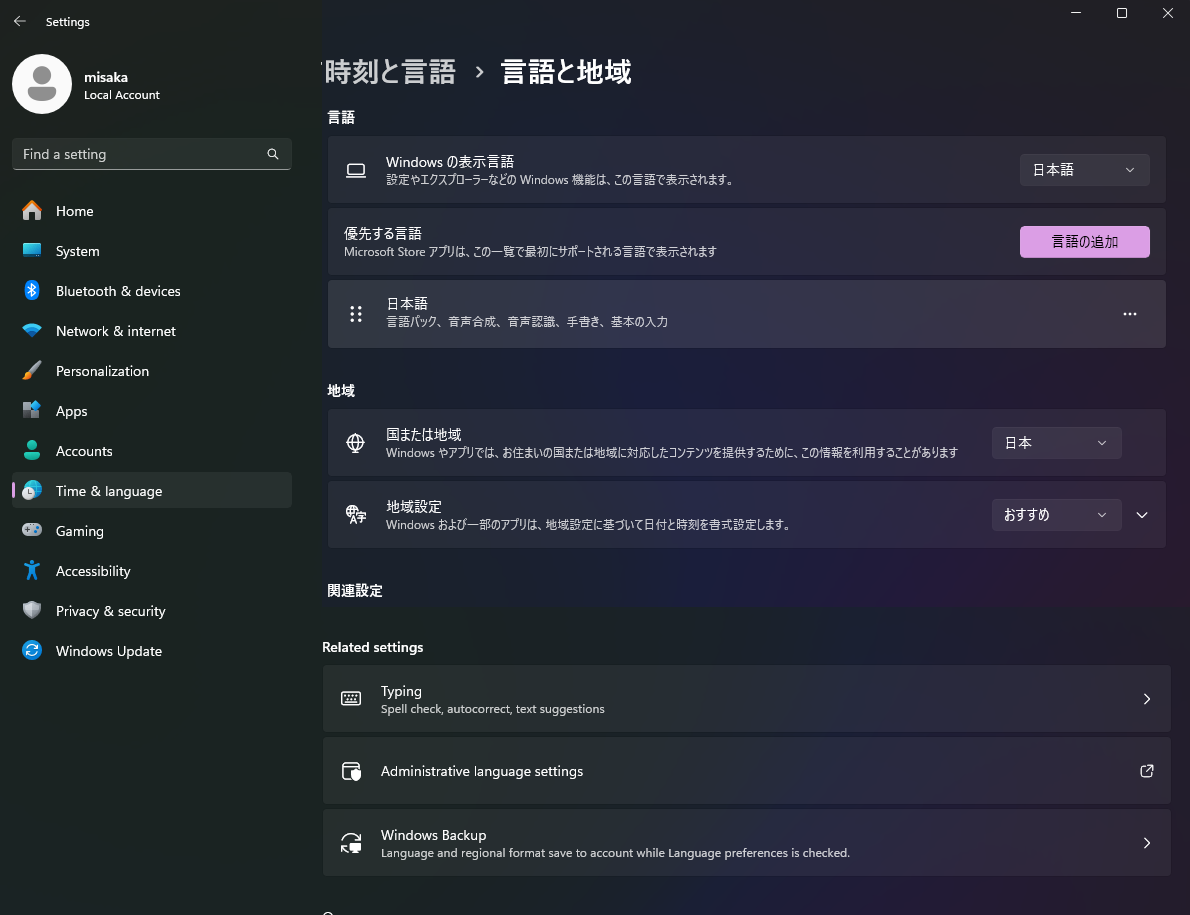This screenshot has height=915, width=1190.
Task: Click the Home house icon
Action: tap(32, 210)
